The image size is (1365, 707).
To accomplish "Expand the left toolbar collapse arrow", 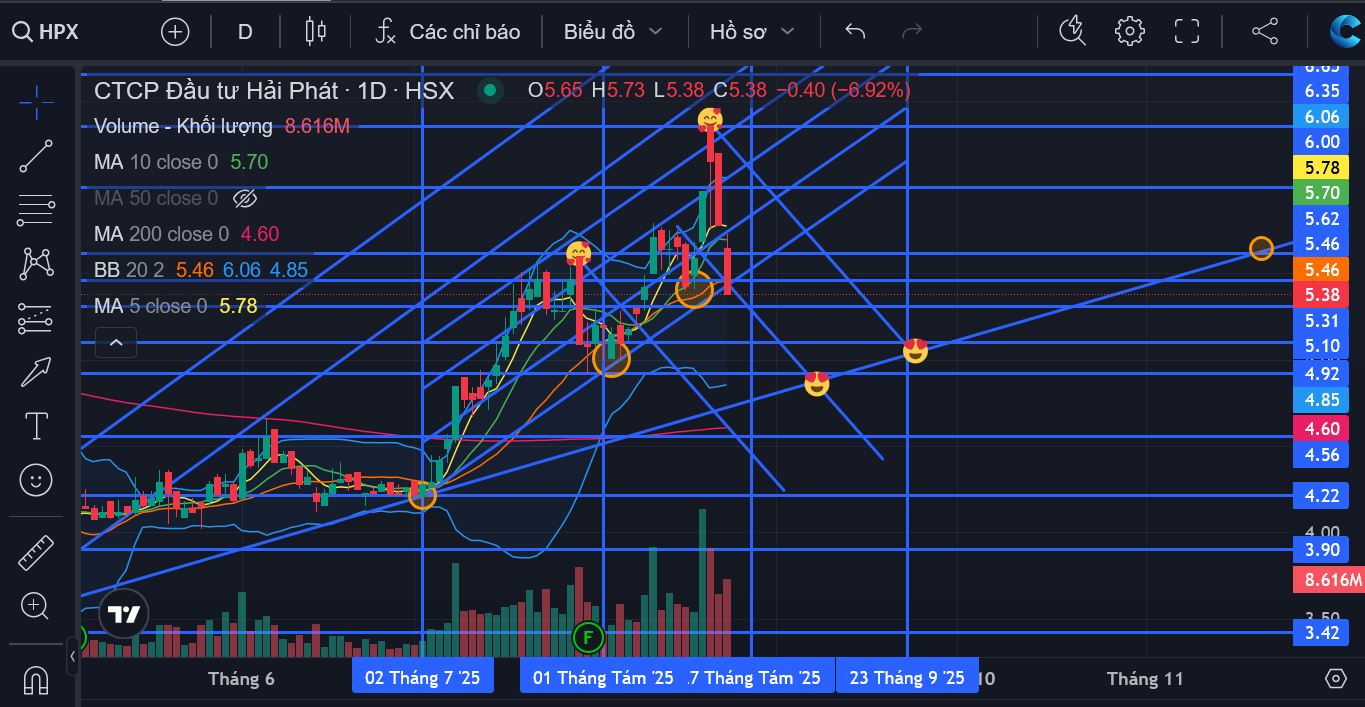I will point(72,657).
